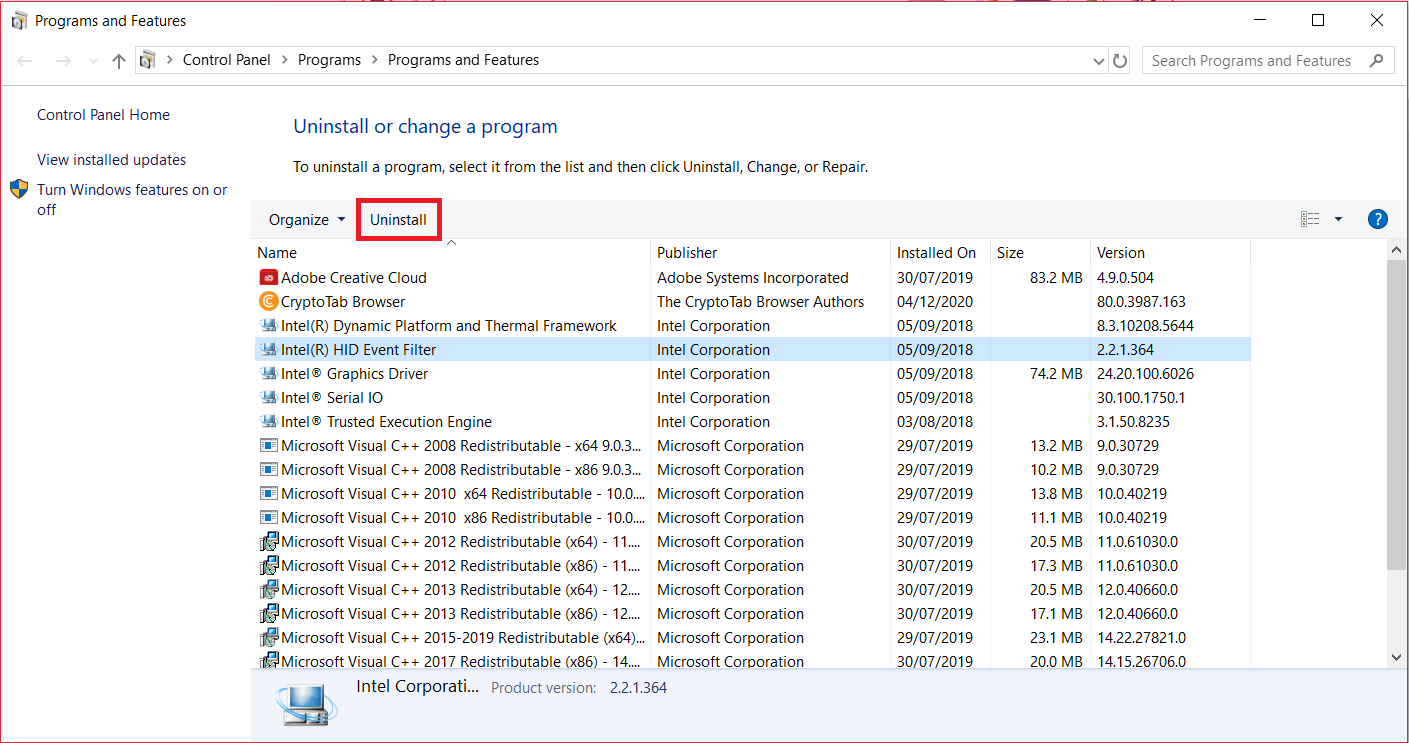Click the CryptoTab Browser orange icon

[268, 302]
